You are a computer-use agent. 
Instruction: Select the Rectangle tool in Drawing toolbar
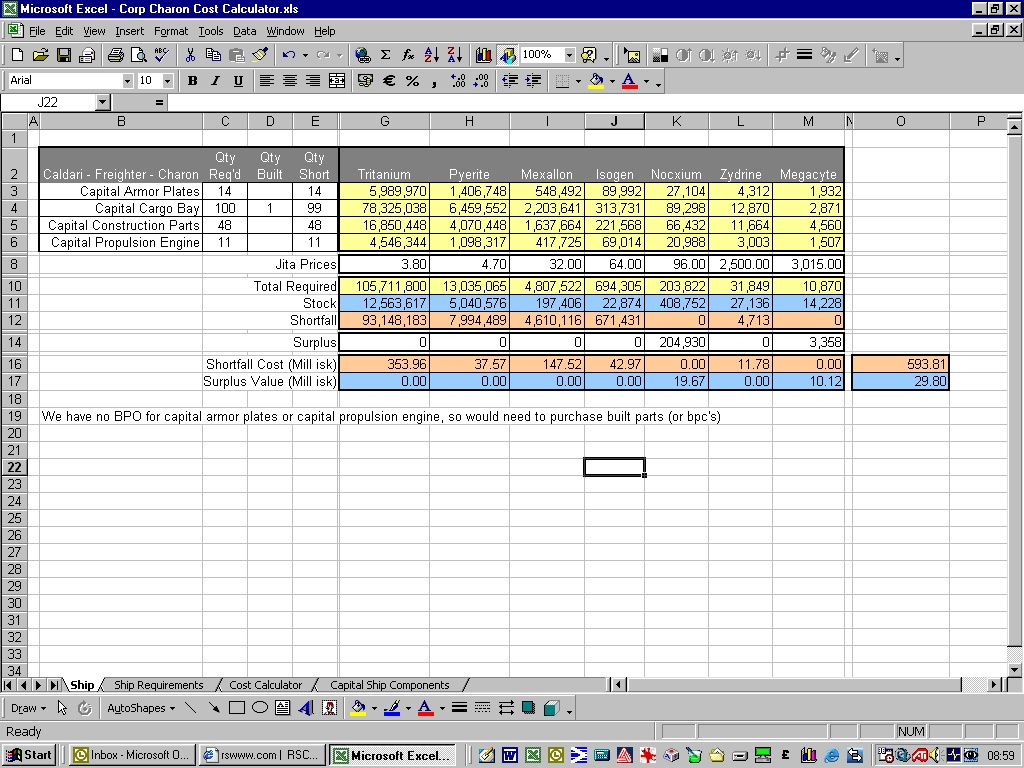click(237, 708)
